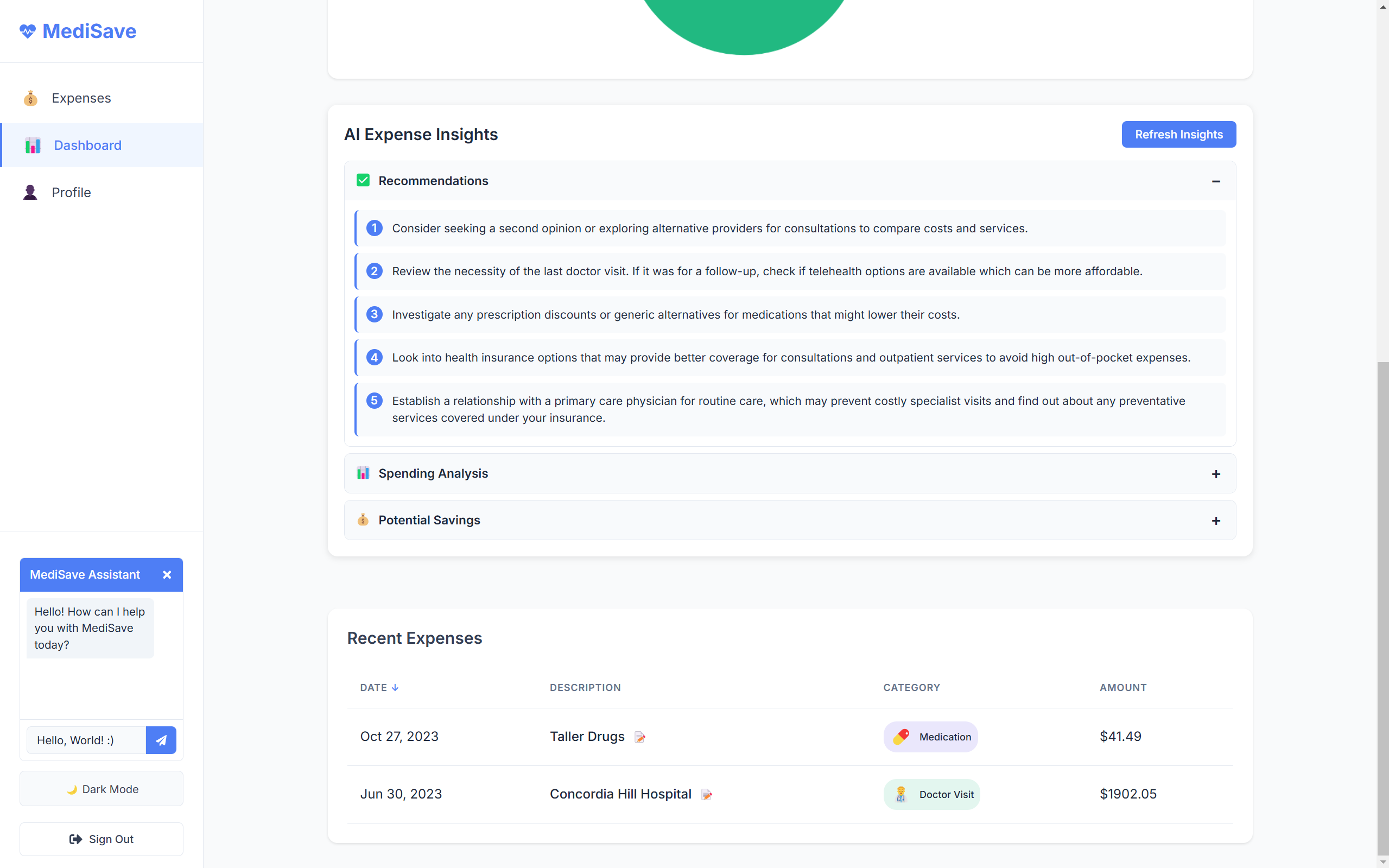
Task: Click the Doctor Visit category badge
Action: tap(931, 794)
